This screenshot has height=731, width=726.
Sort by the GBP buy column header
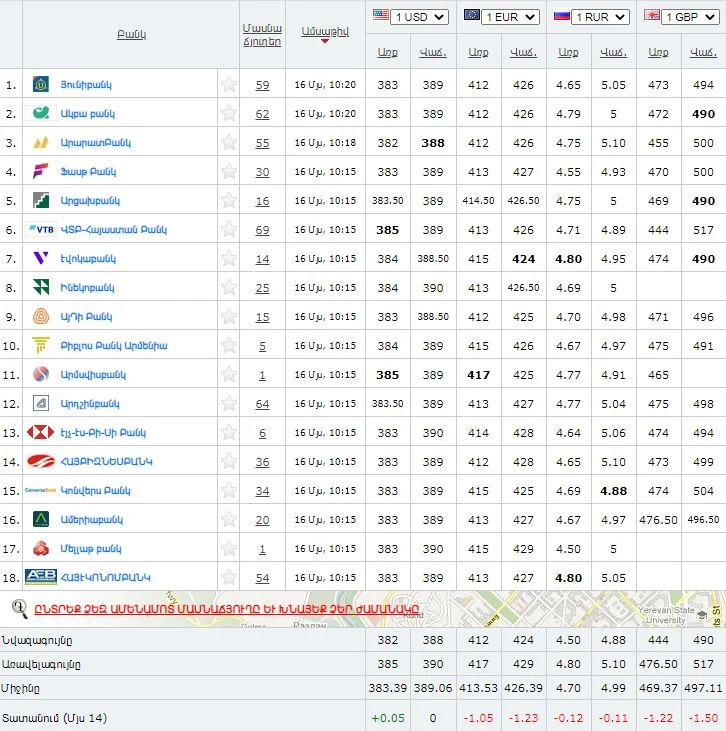pyautogui.click(x=658, y=52)
